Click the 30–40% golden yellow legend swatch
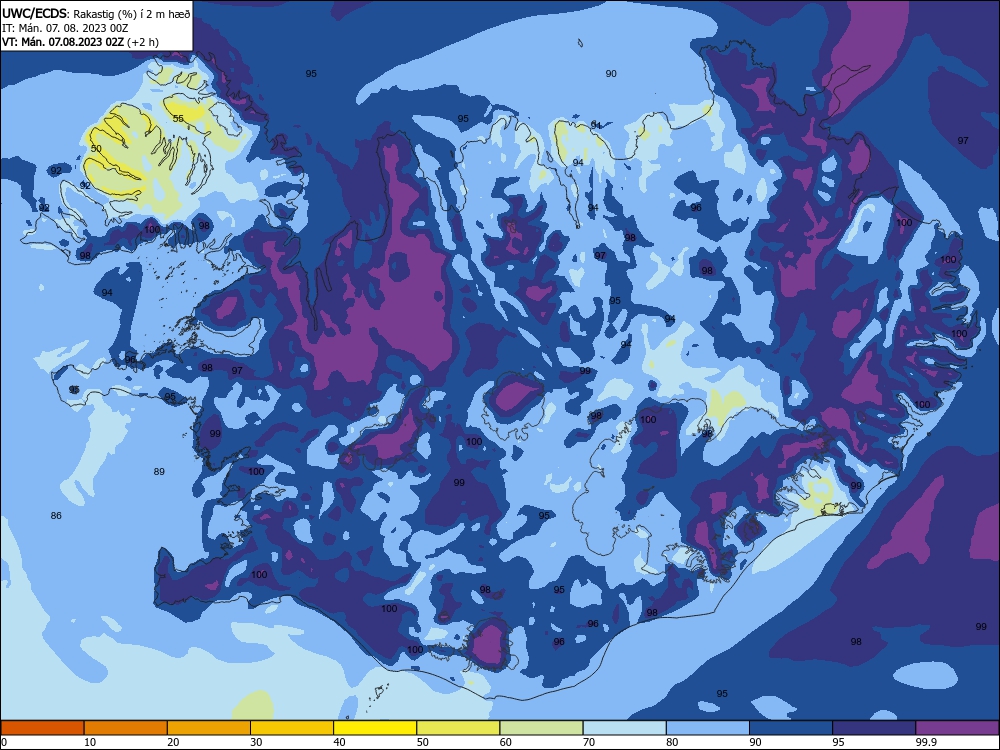The image size is (1000, 750). pyautogui.click(x=292, y=728)
